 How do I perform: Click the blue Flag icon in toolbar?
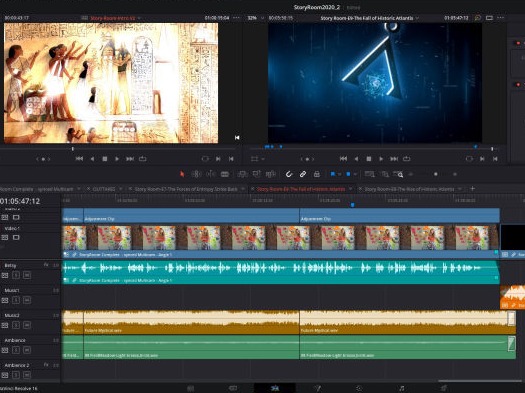(333, 174)
